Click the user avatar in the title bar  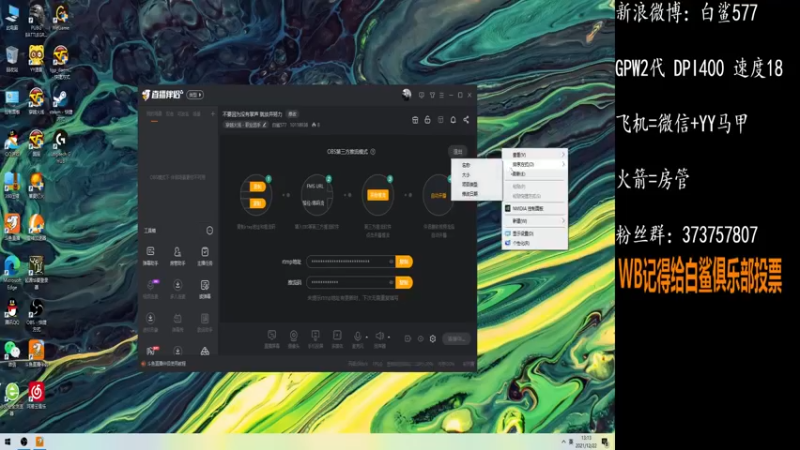(407, 94)
